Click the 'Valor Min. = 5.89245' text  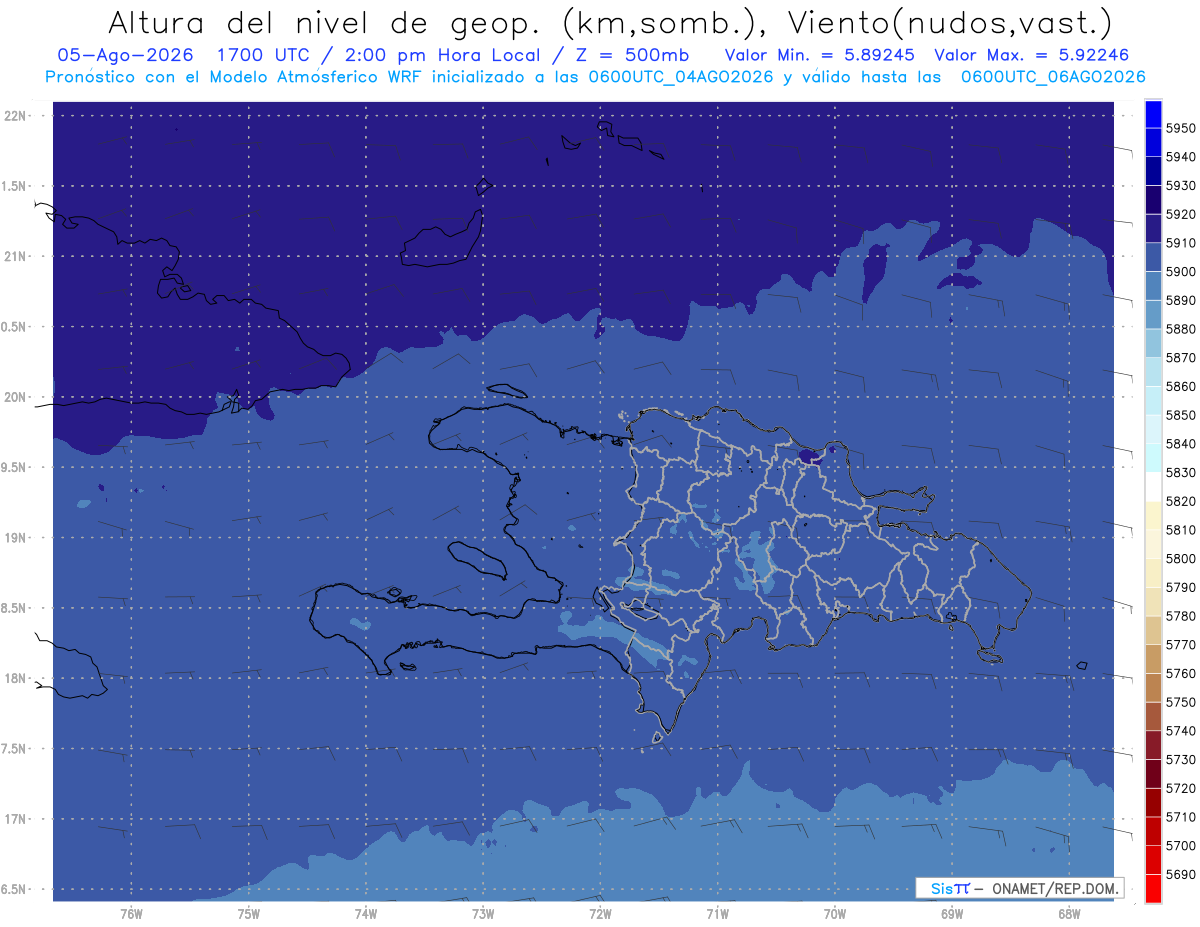tap(819, 55)
